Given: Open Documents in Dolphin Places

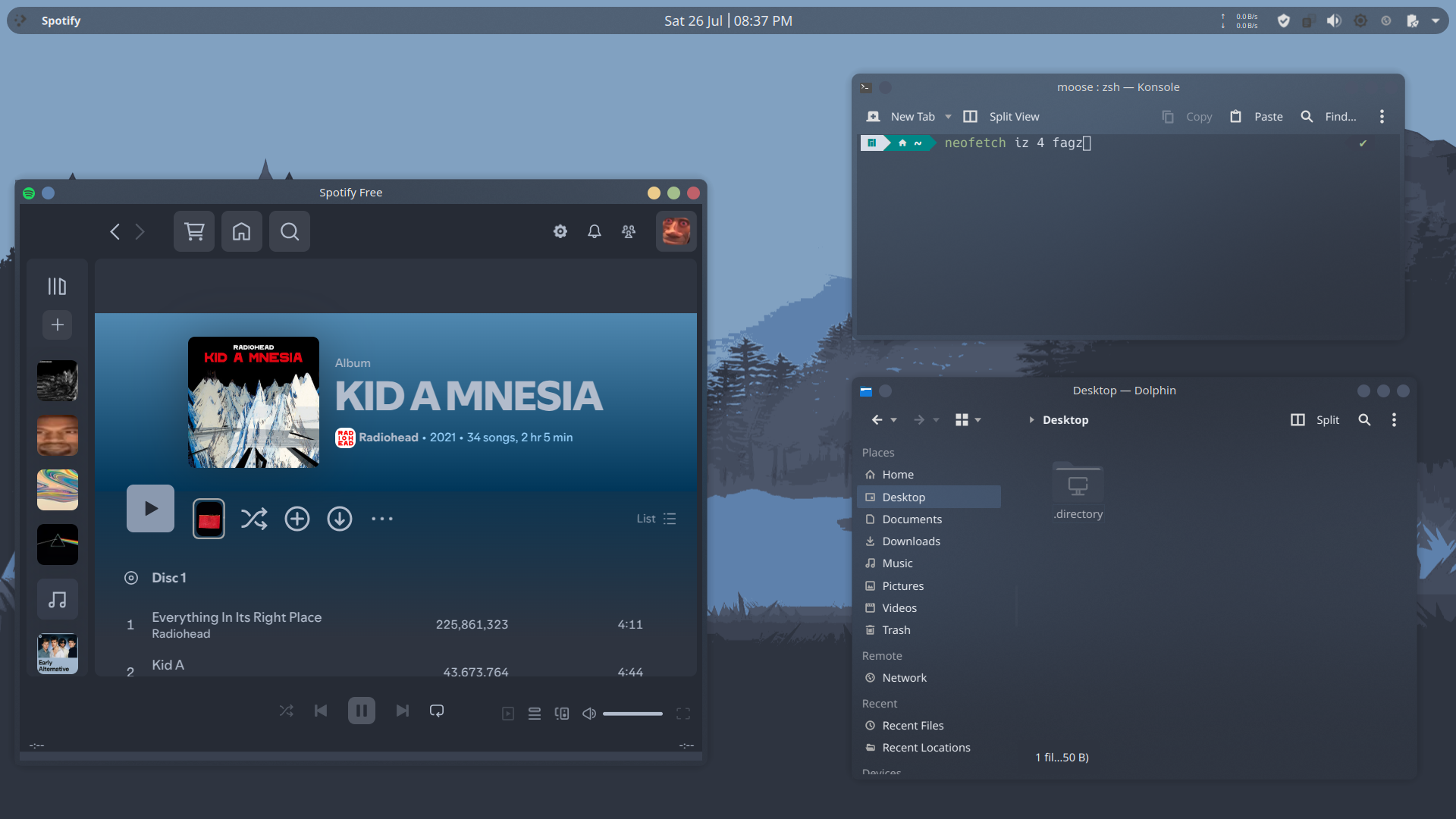Looking at the screenshot, I should (x=929, y=519).
